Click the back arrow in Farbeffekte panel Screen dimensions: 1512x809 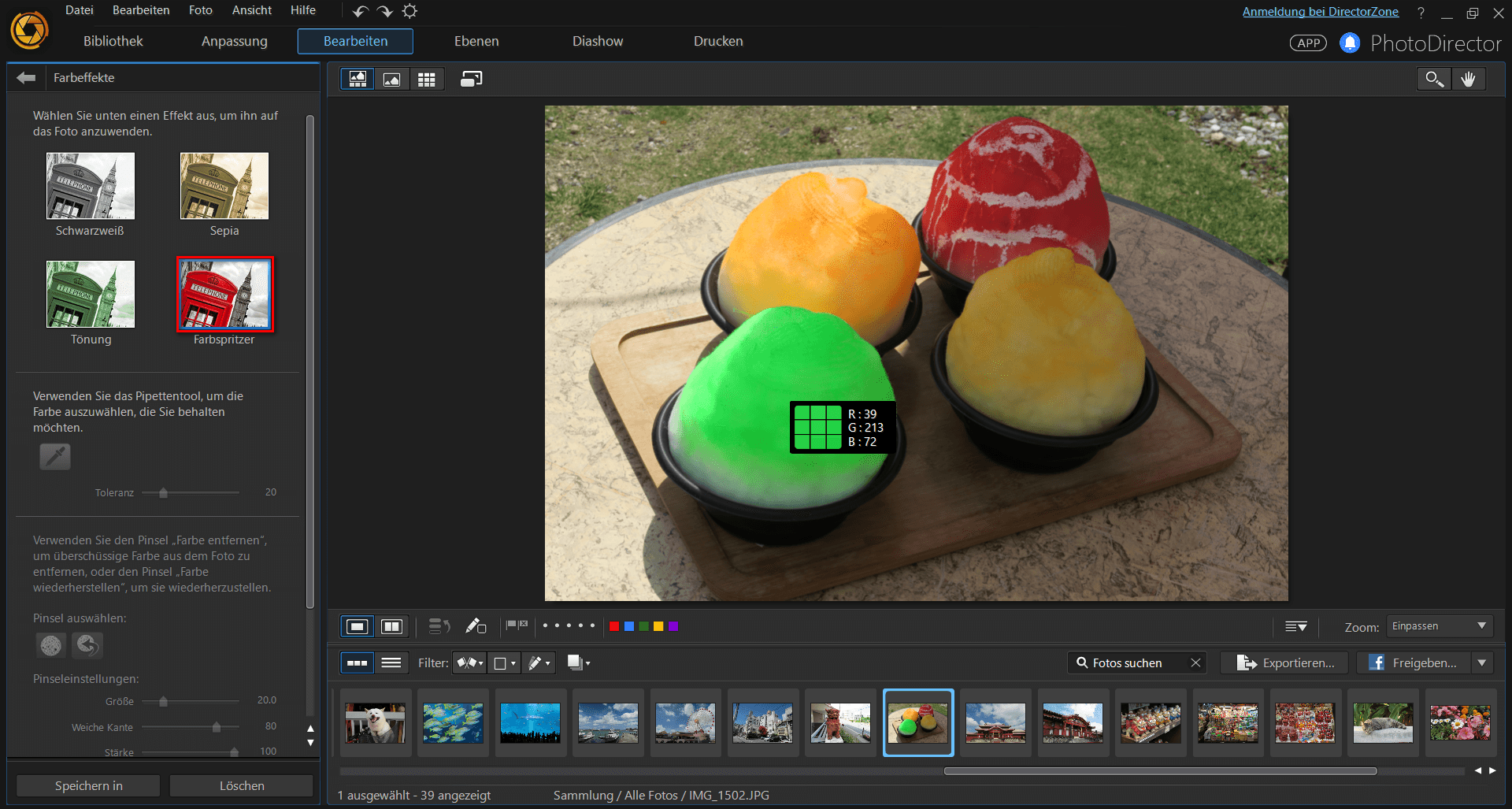26,77
